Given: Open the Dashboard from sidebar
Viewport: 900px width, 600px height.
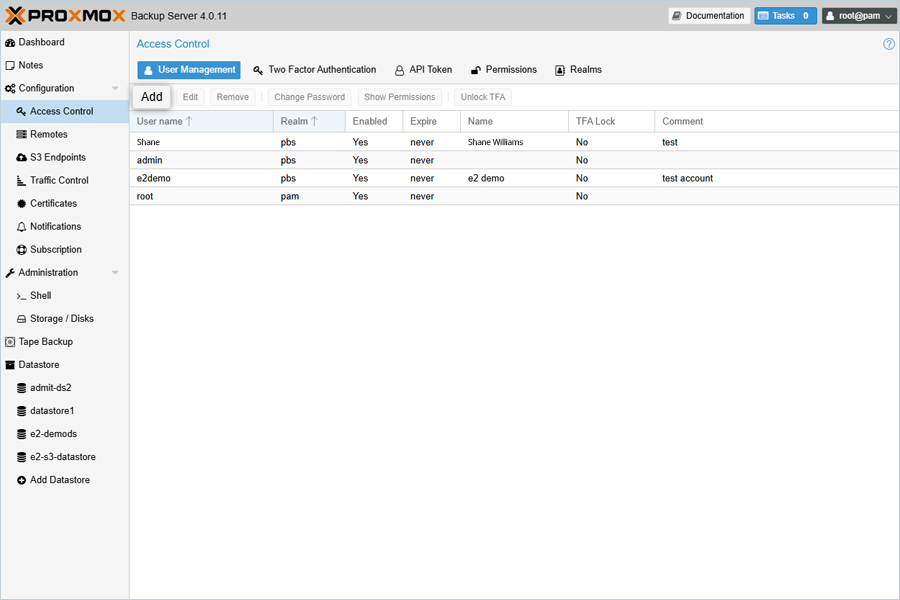Looking at the screenshot, I should [41, 42].
